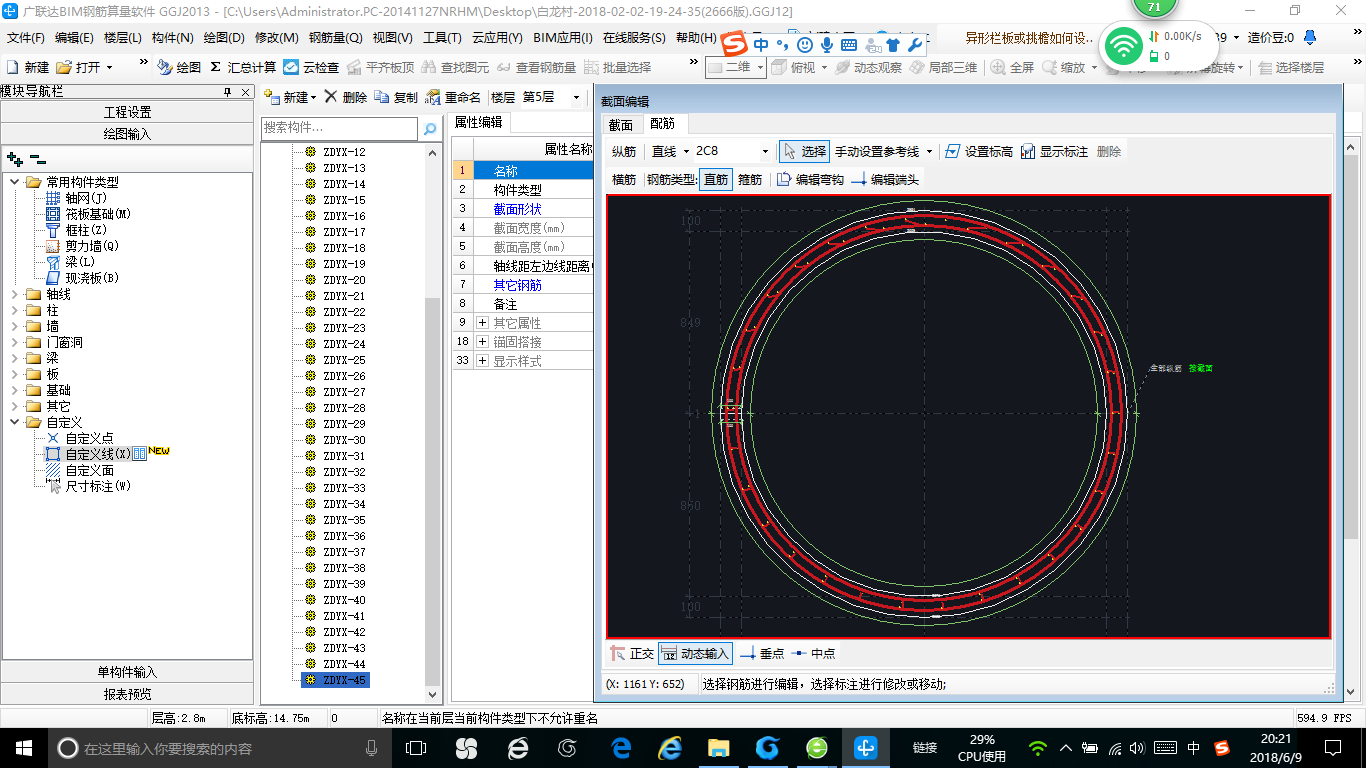Viewport: 1366px width, 768px height.
Task: Open the 二维 view mode dropdown
Action: pos(760,67)
